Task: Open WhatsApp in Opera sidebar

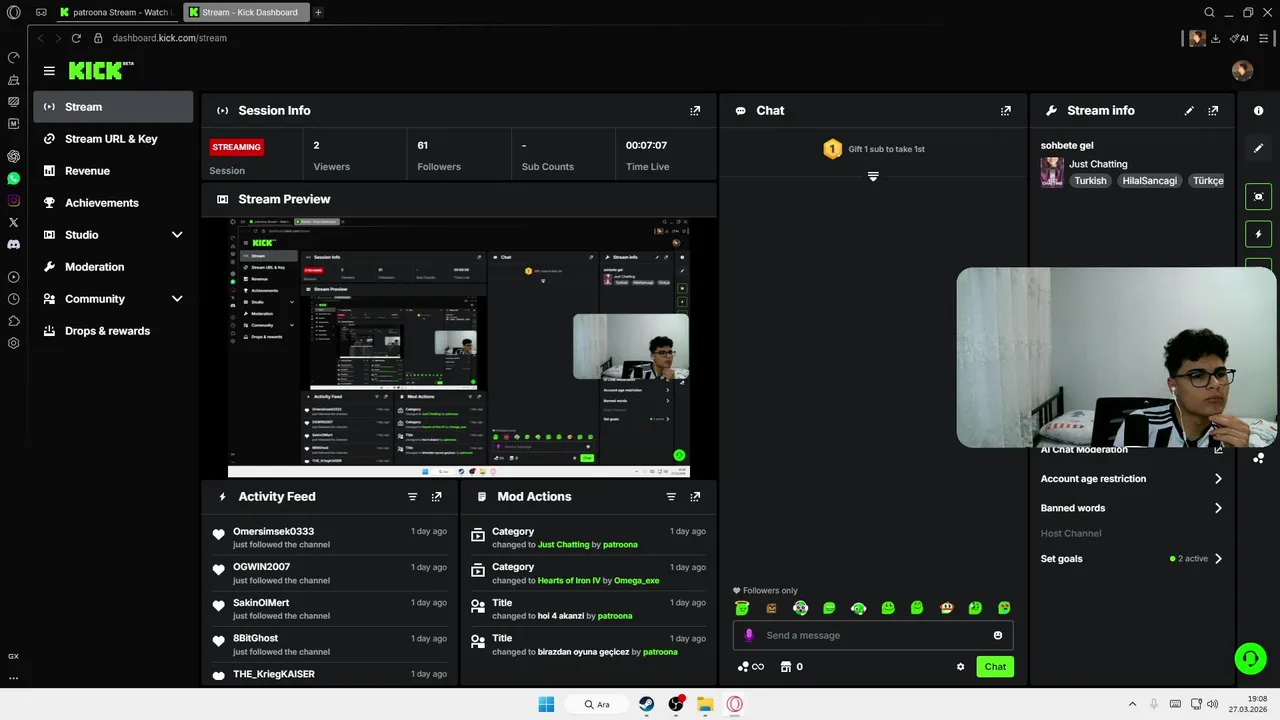Action: click(x=13, y=178)
